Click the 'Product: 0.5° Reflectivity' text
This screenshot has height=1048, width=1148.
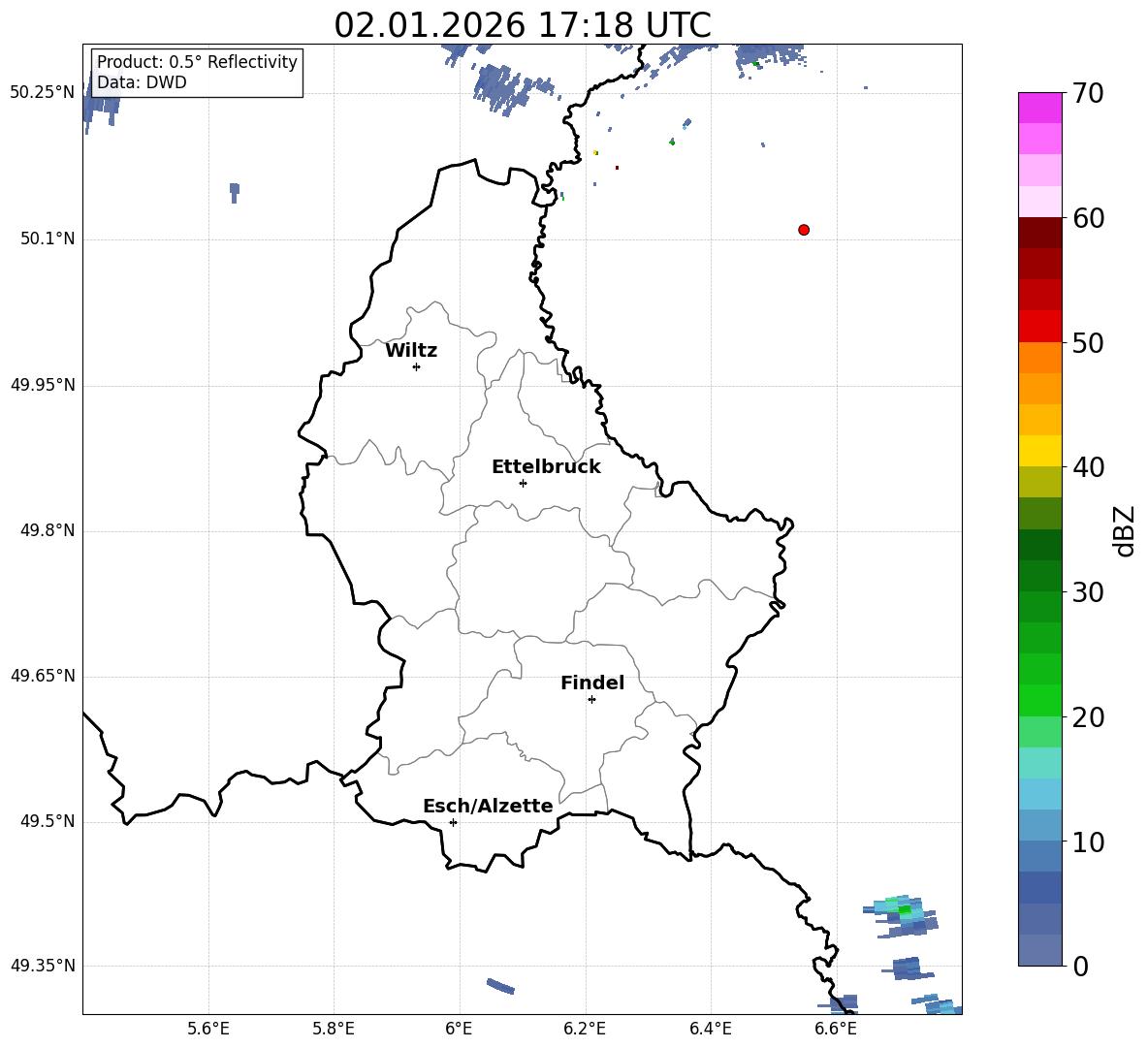197,62
